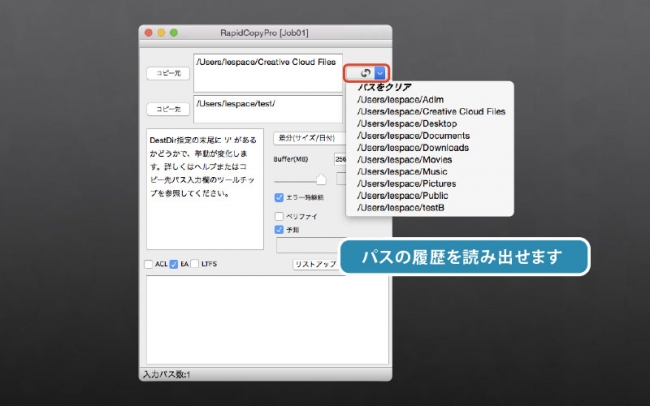Click the speed slider handle
Screen dimensions: 650x406
point(321,180)
